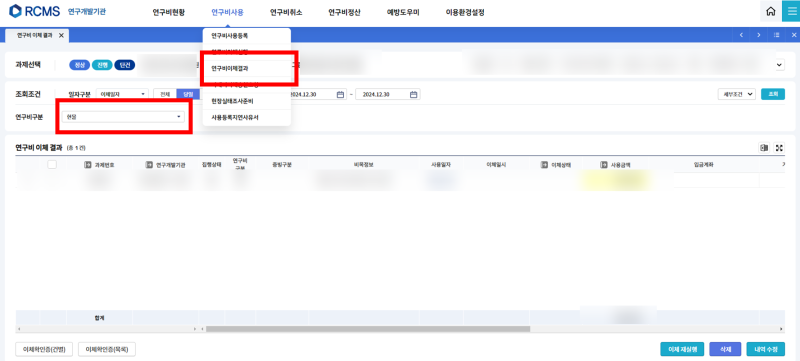Click the 이체확인증(건별) button
Screen dimensions: 800x361
[44, 349]
